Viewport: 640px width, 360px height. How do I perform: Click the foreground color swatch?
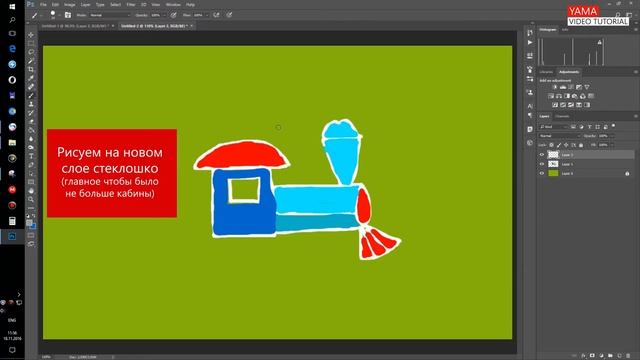coord(29,223)
